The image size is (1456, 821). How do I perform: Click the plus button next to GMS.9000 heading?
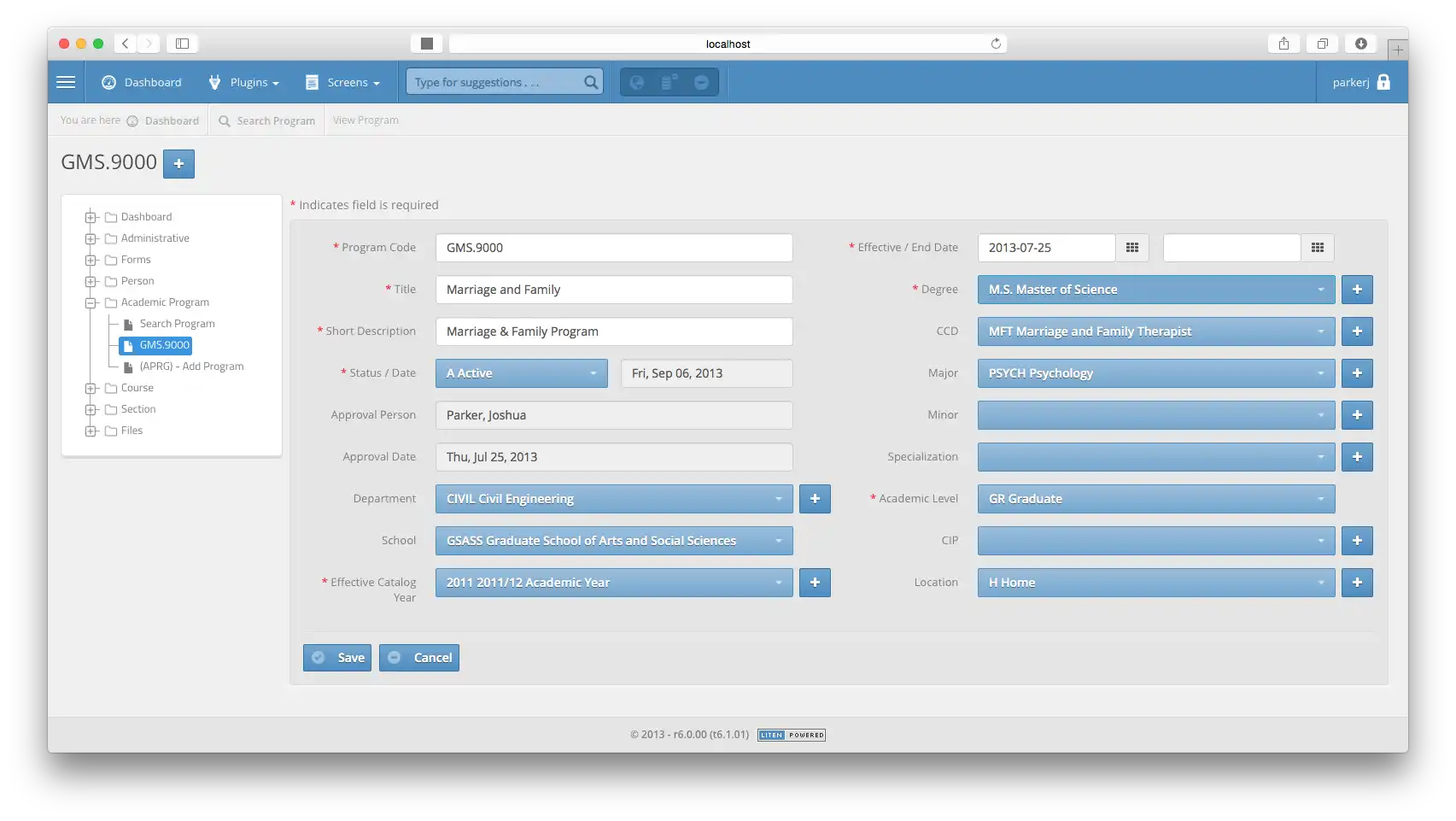178,163
